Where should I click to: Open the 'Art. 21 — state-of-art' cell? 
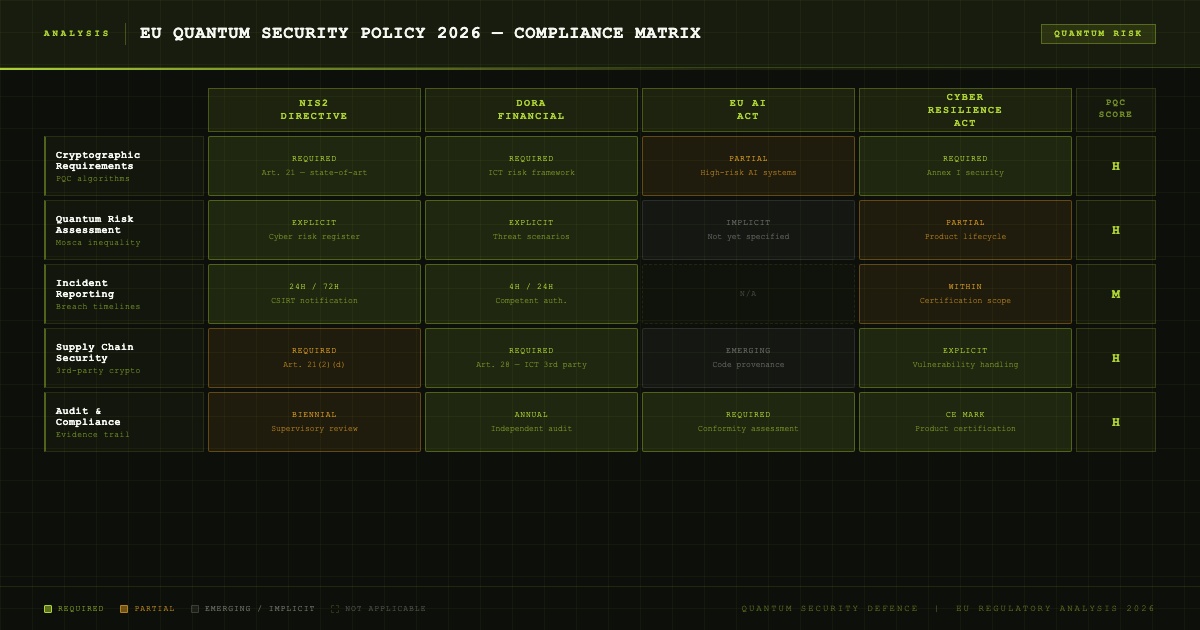pos(314,166)
